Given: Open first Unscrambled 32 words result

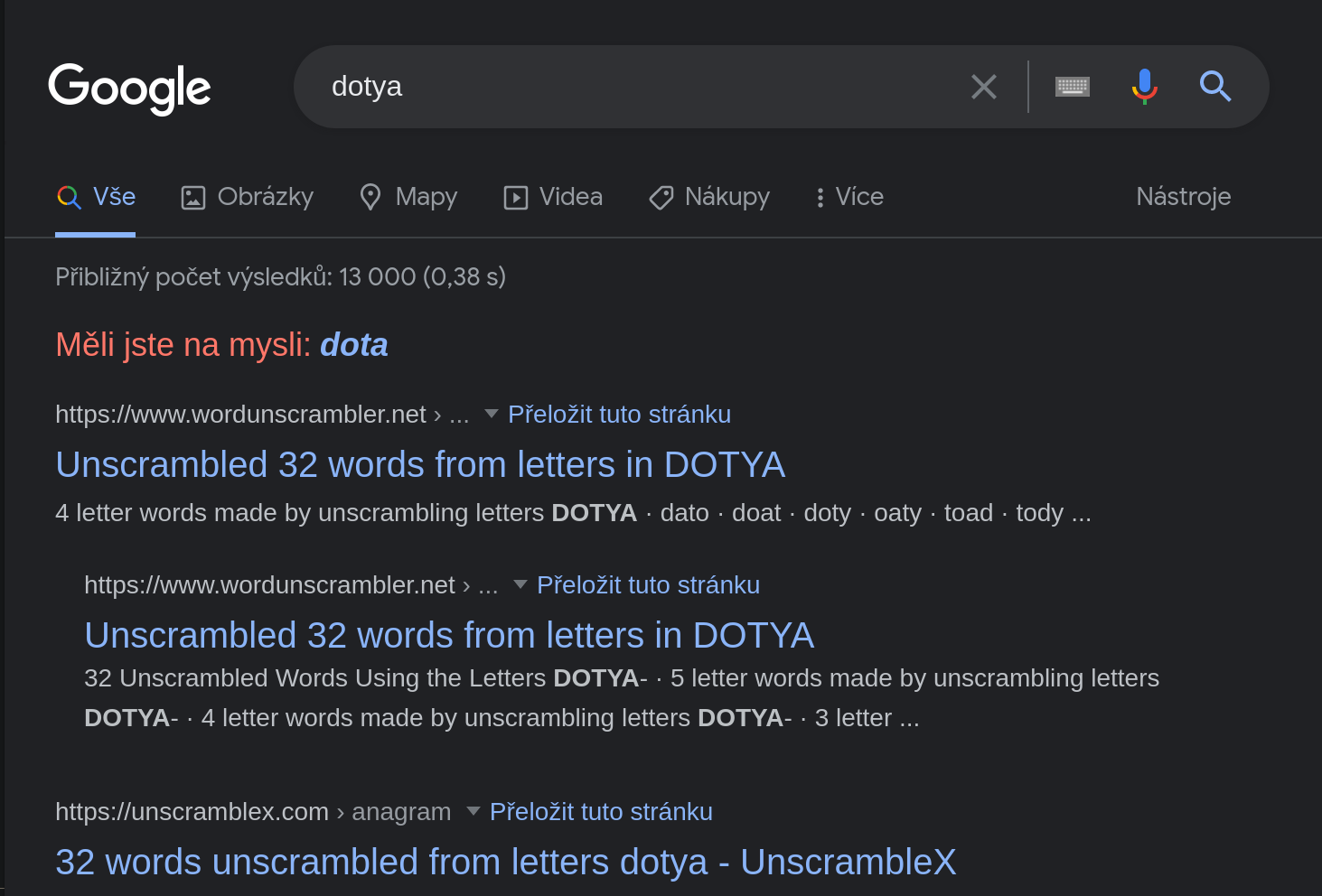Looking at the screenshot, I should point(420,465).
